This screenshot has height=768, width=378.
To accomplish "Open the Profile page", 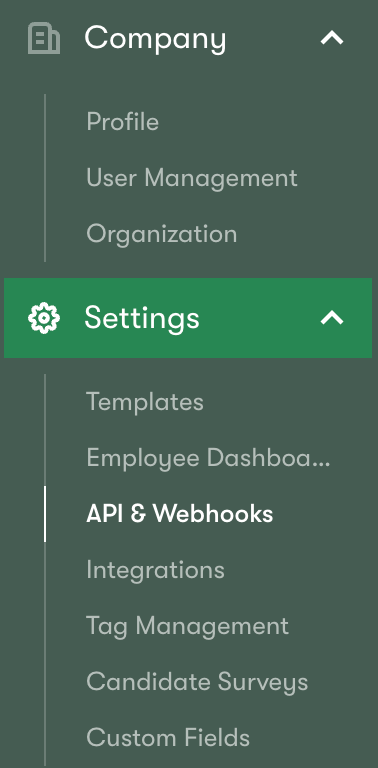I will (122, 121).
